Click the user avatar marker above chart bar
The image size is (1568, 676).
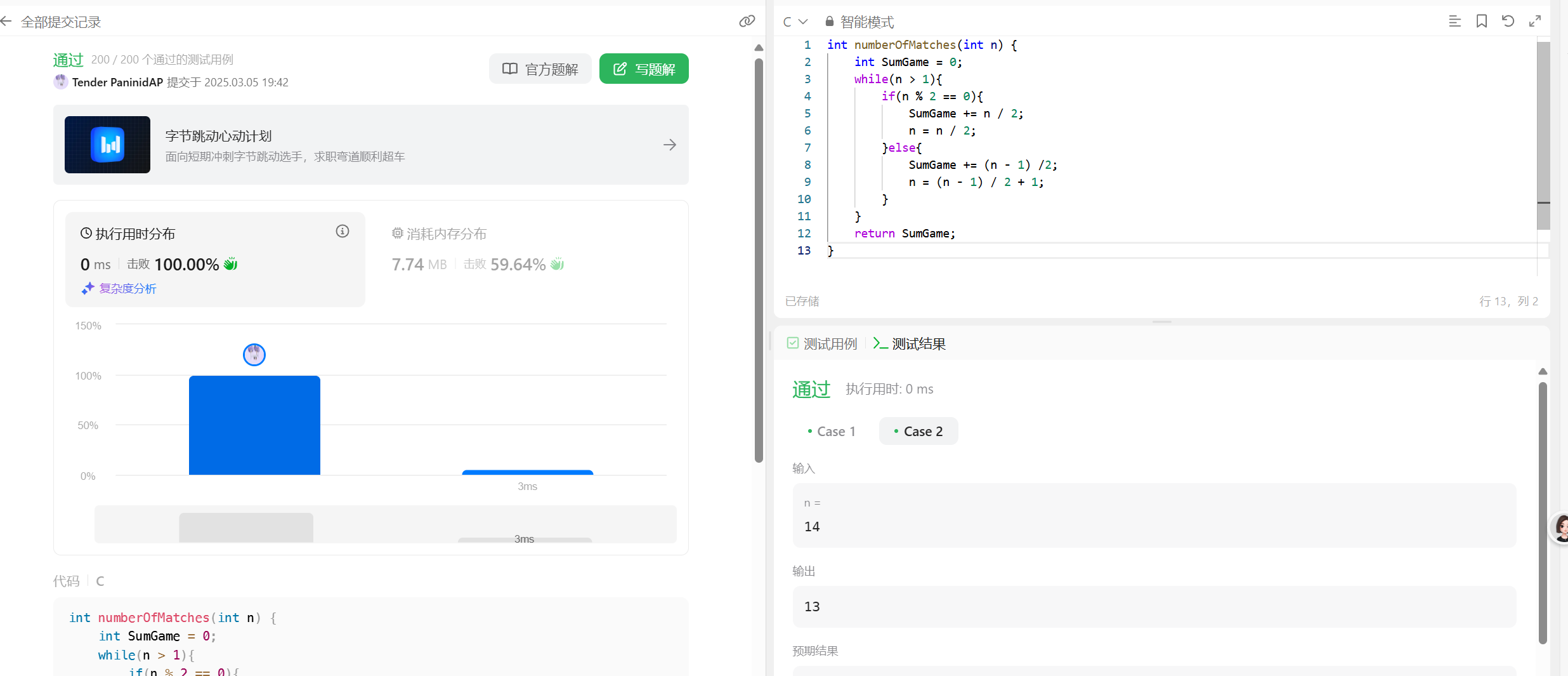click(254, 354)
